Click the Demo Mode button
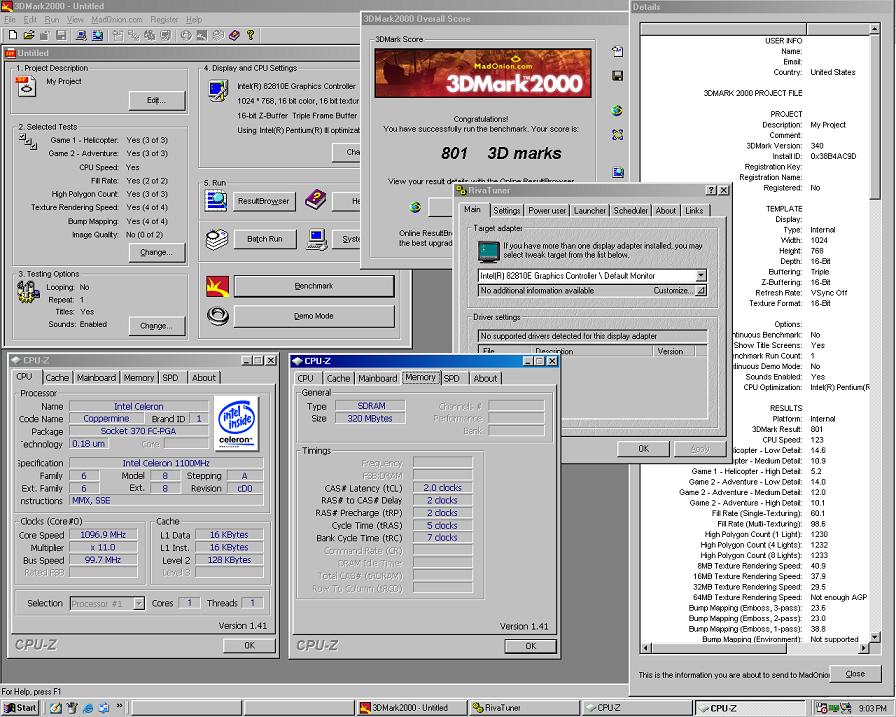This screenshot has width=896, height=717. (x=314, y=316)
